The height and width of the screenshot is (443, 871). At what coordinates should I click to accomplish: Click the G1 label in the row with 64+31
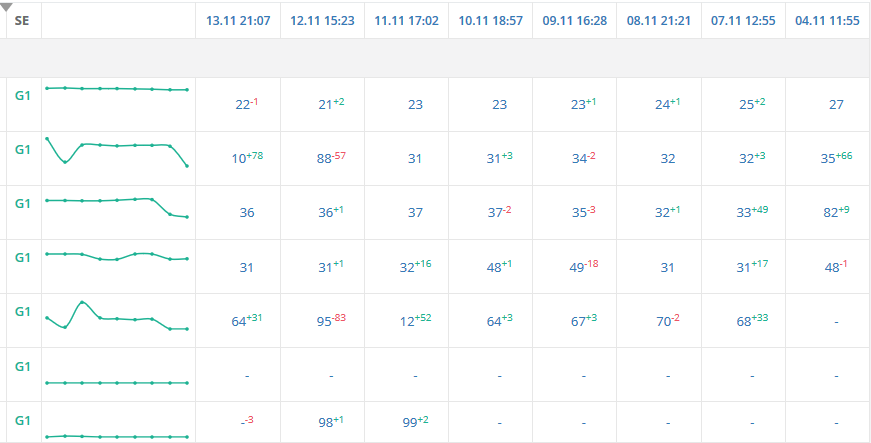pyautogui.click(x=22, y=312)
